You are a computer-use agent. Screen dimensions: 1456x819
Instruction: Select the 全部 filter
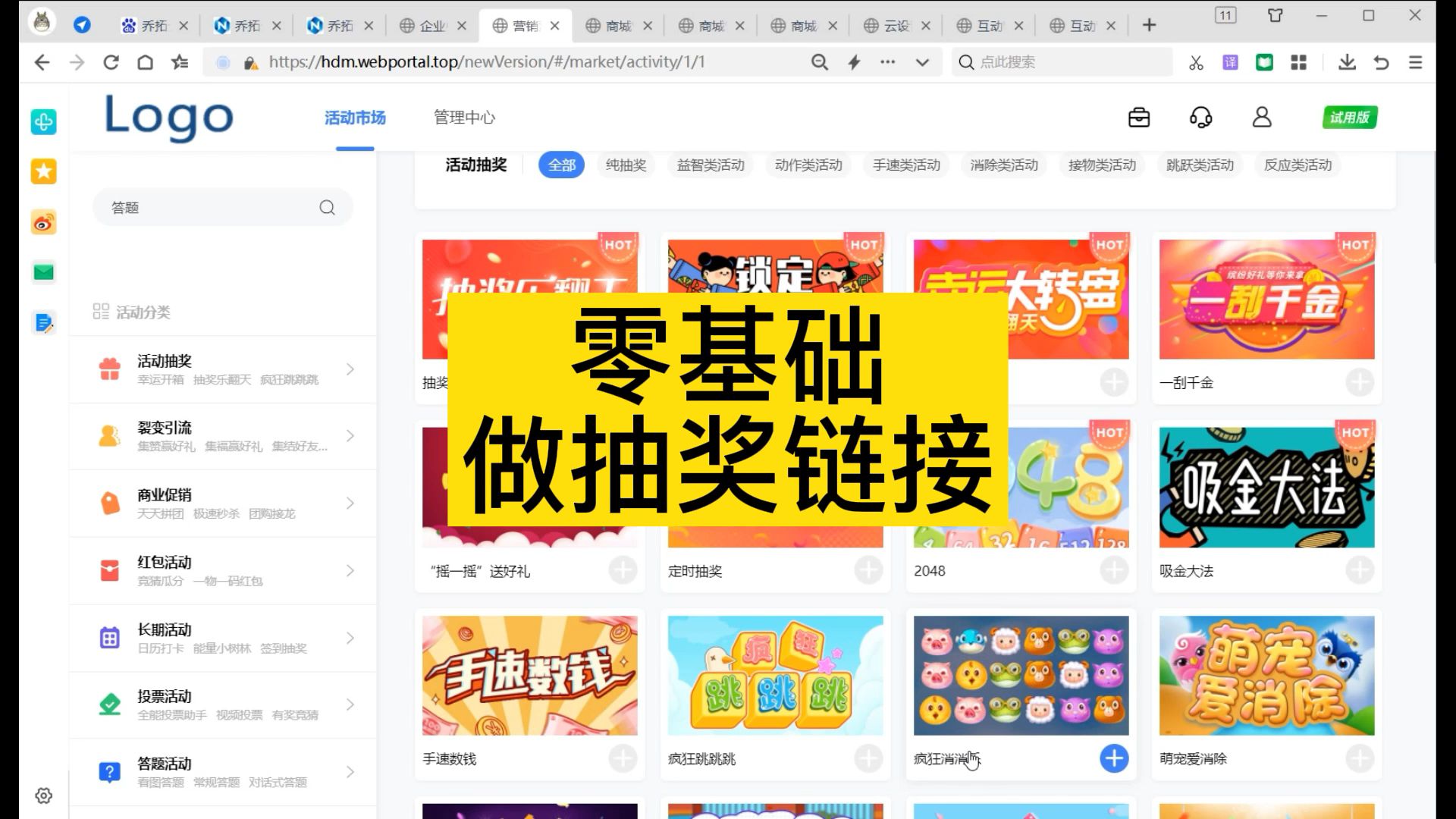tap(561, 165)
